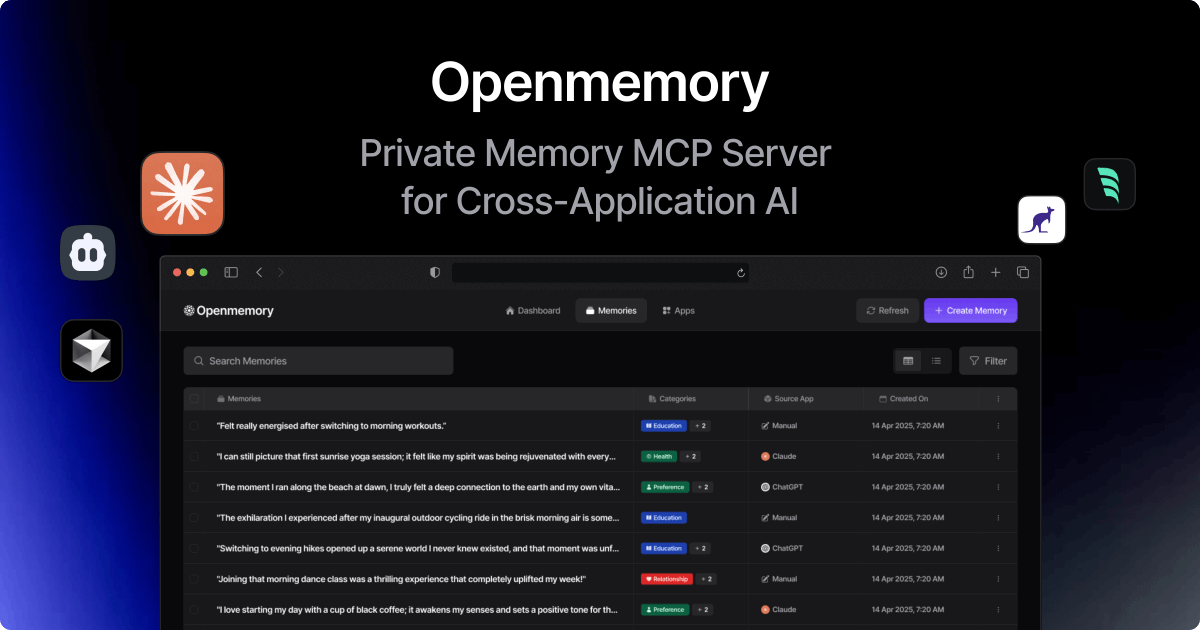Select the beach at dawn memory checkbox
Image resolution: width=1200 pixels, height=630 pixels.
point(195,487)
